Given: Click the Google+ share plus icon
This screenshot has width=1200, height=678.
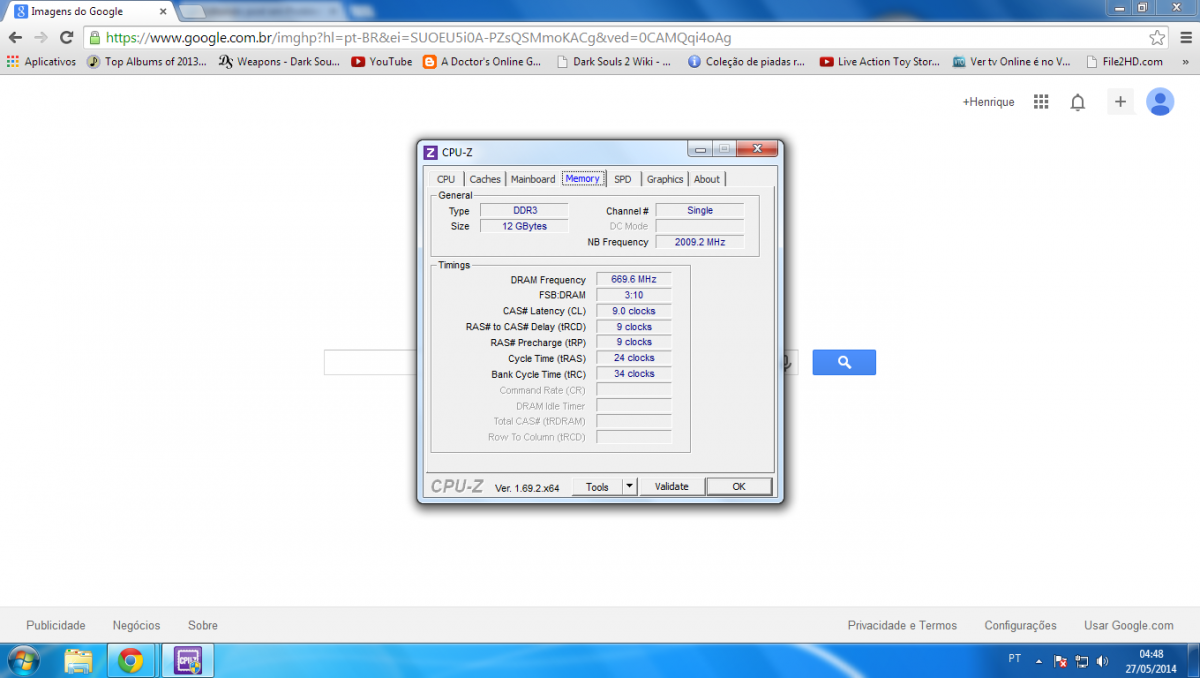Looking at the screenshot, I should pyautogui.click(x=1121, y=102).
